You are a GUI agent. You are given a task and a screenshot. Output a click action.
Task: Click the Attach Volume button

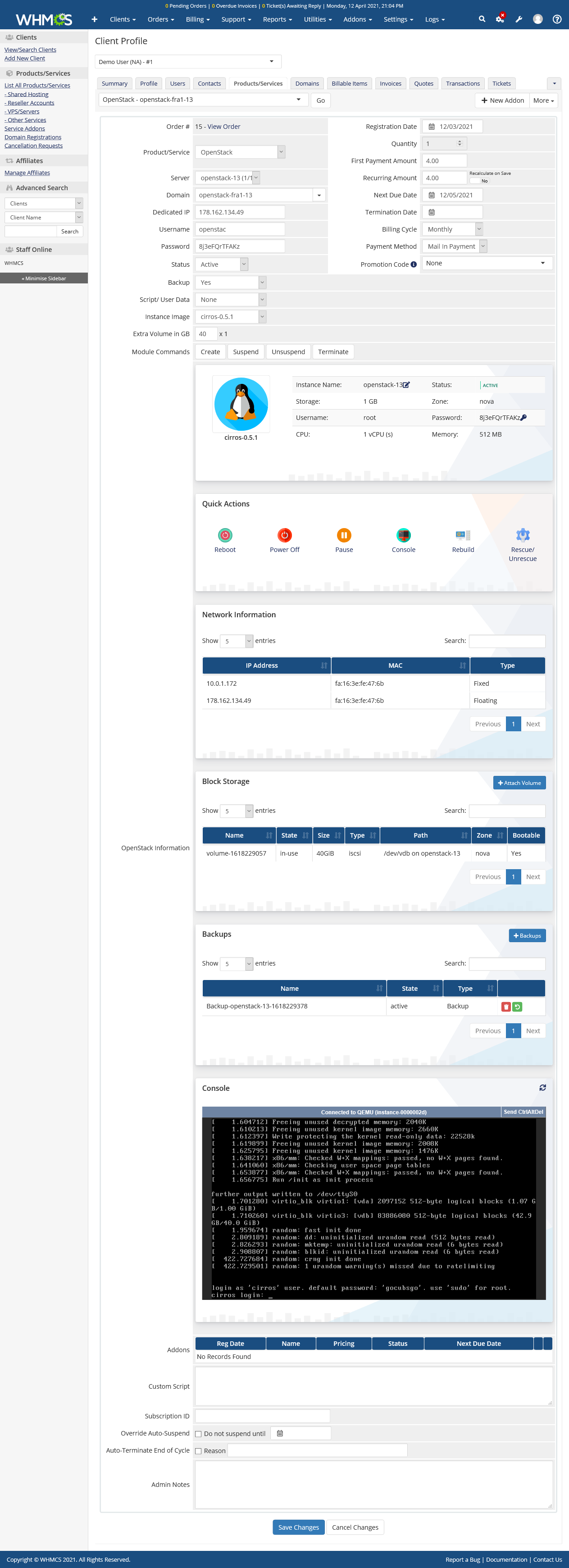point(519,783)
